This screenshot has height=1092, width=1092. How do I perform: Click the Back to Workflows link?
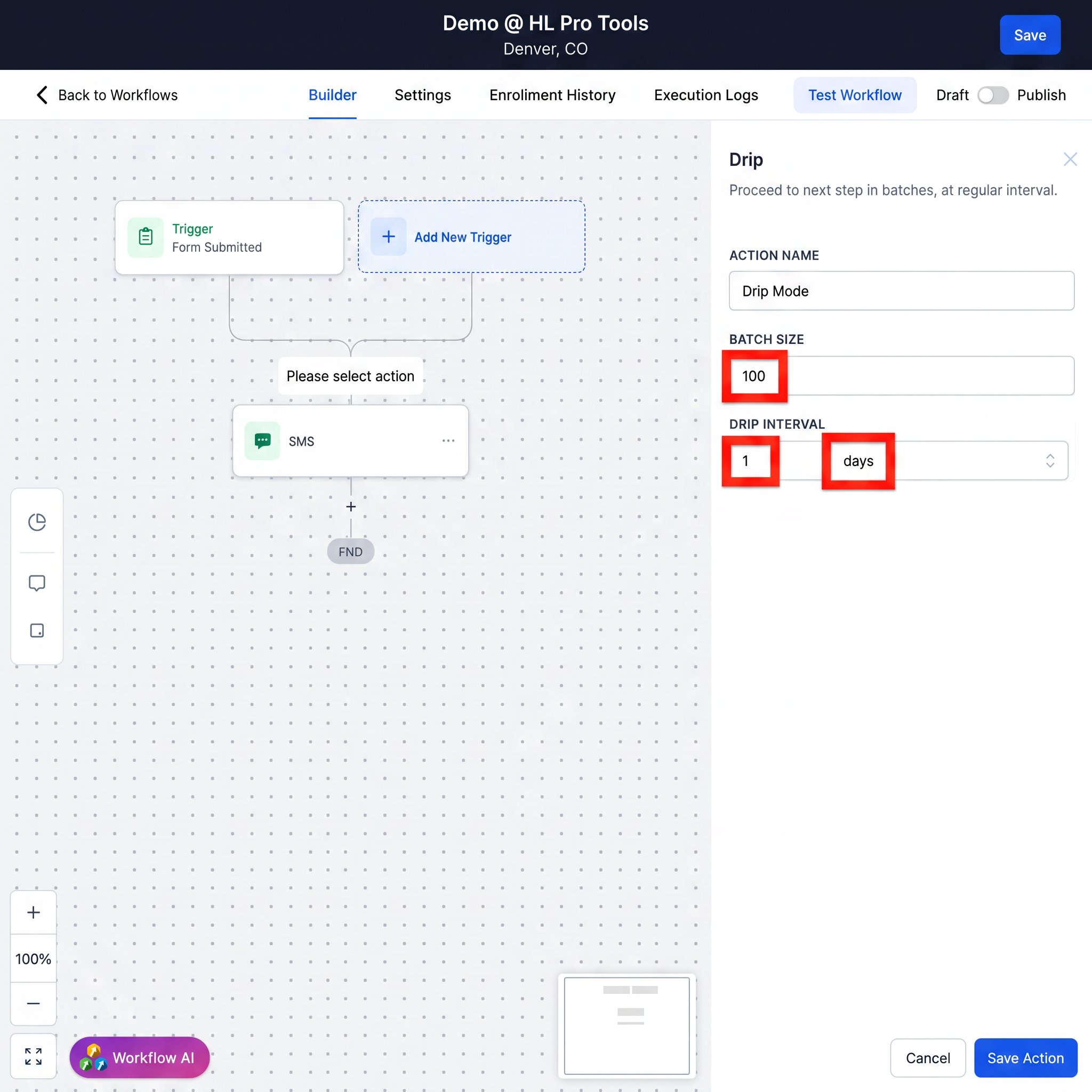click(117, 95)
